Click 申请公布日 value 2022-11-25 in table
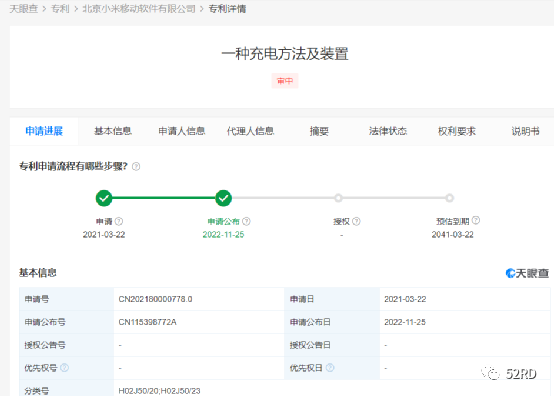 [x=405, y=322]
